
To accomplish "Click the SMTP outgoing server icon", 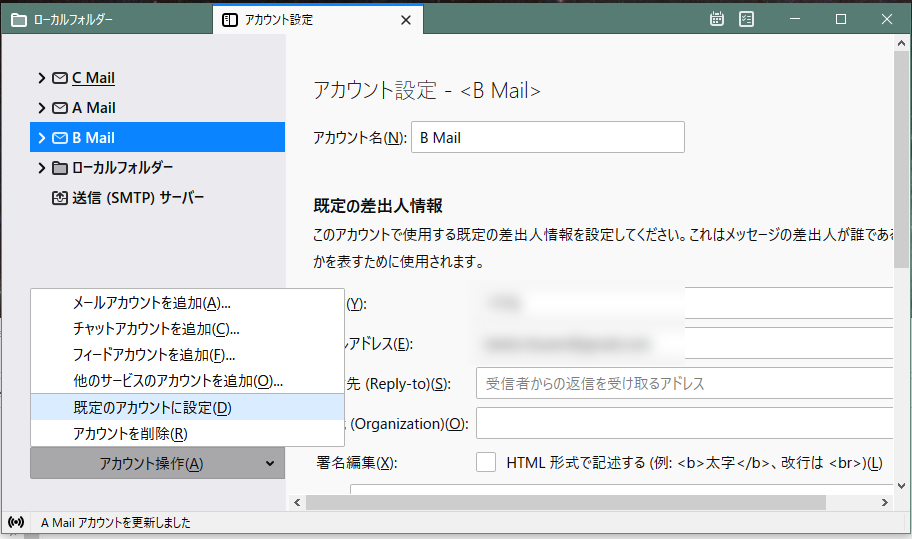I will coord(60,198).
